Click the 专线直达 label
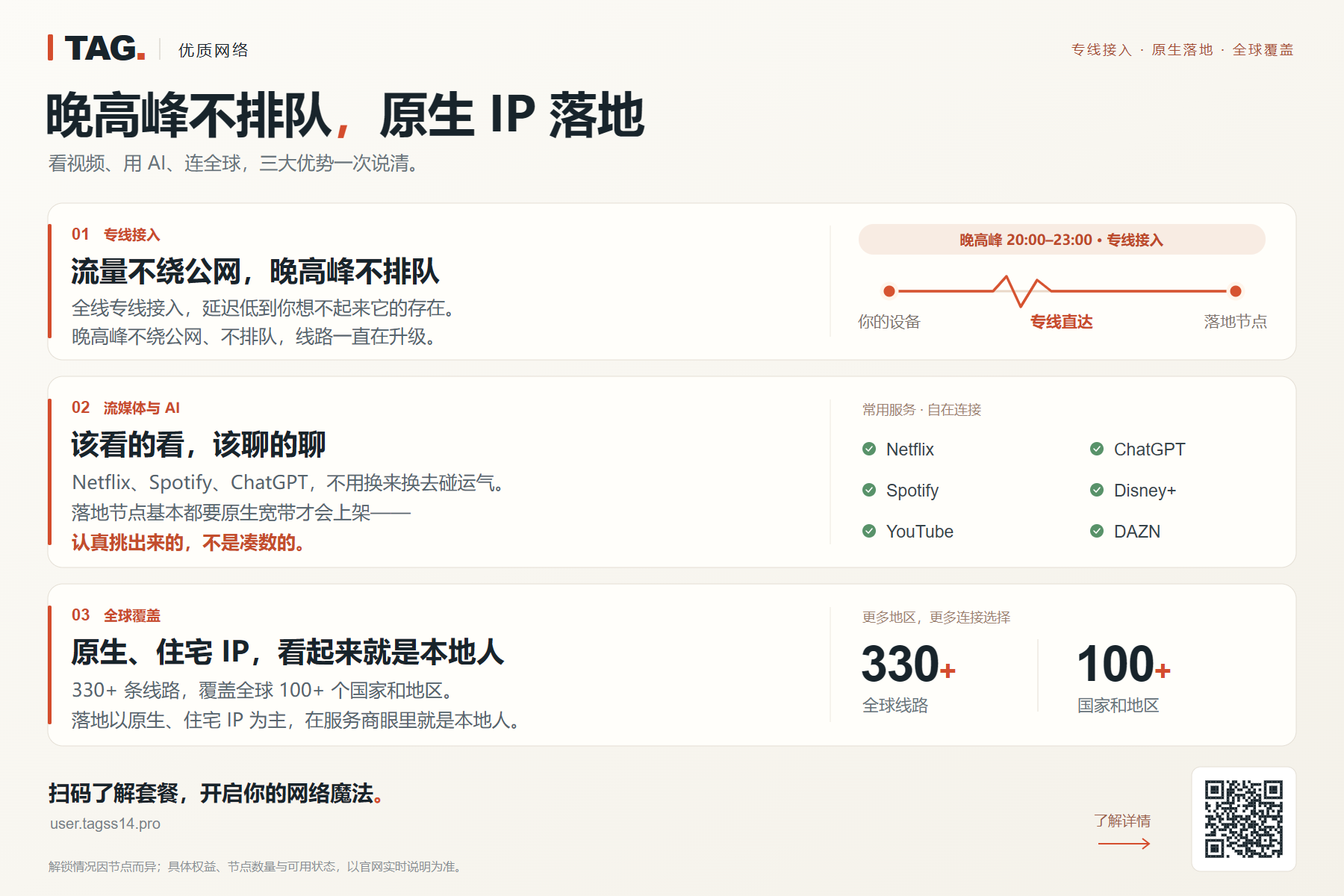The height and width of the screenshot is (896, 1344). pyautogui.click(x=1061, y=322)
